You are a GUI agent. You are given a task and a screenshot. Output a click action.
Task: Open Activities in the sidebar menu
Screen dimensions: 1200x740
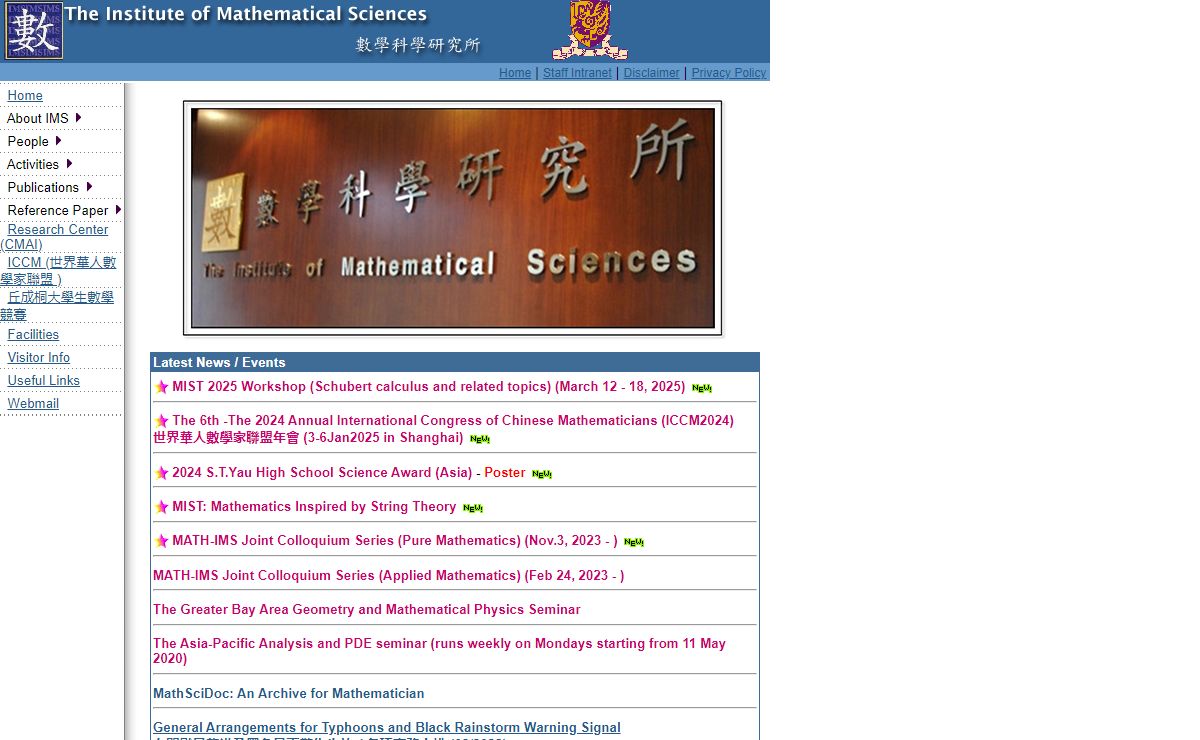[33, 164]
